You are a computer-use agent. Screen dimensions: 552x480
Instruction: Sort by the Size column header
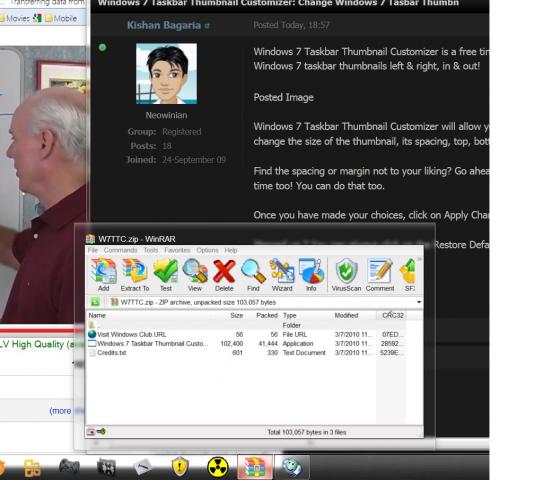click(237, 315)
